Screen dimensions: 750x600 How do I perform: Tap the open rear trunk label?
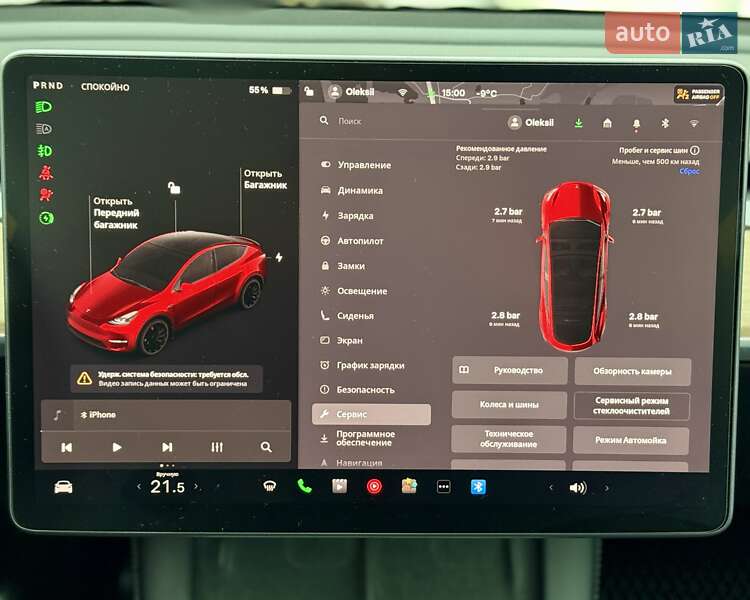(265, 179)
